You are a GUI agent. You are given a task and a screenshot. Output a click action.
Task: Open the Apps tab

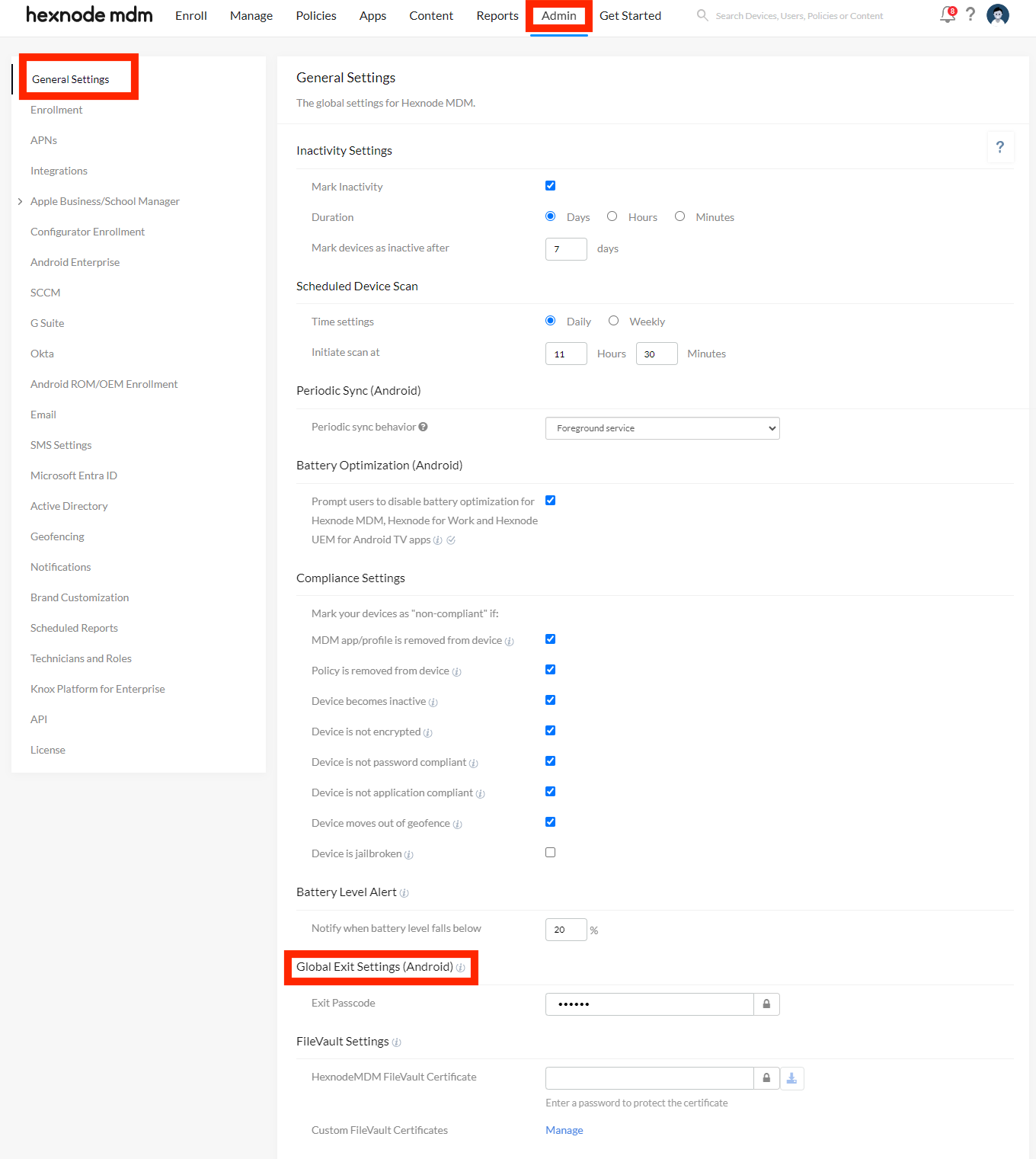point(373,15)
